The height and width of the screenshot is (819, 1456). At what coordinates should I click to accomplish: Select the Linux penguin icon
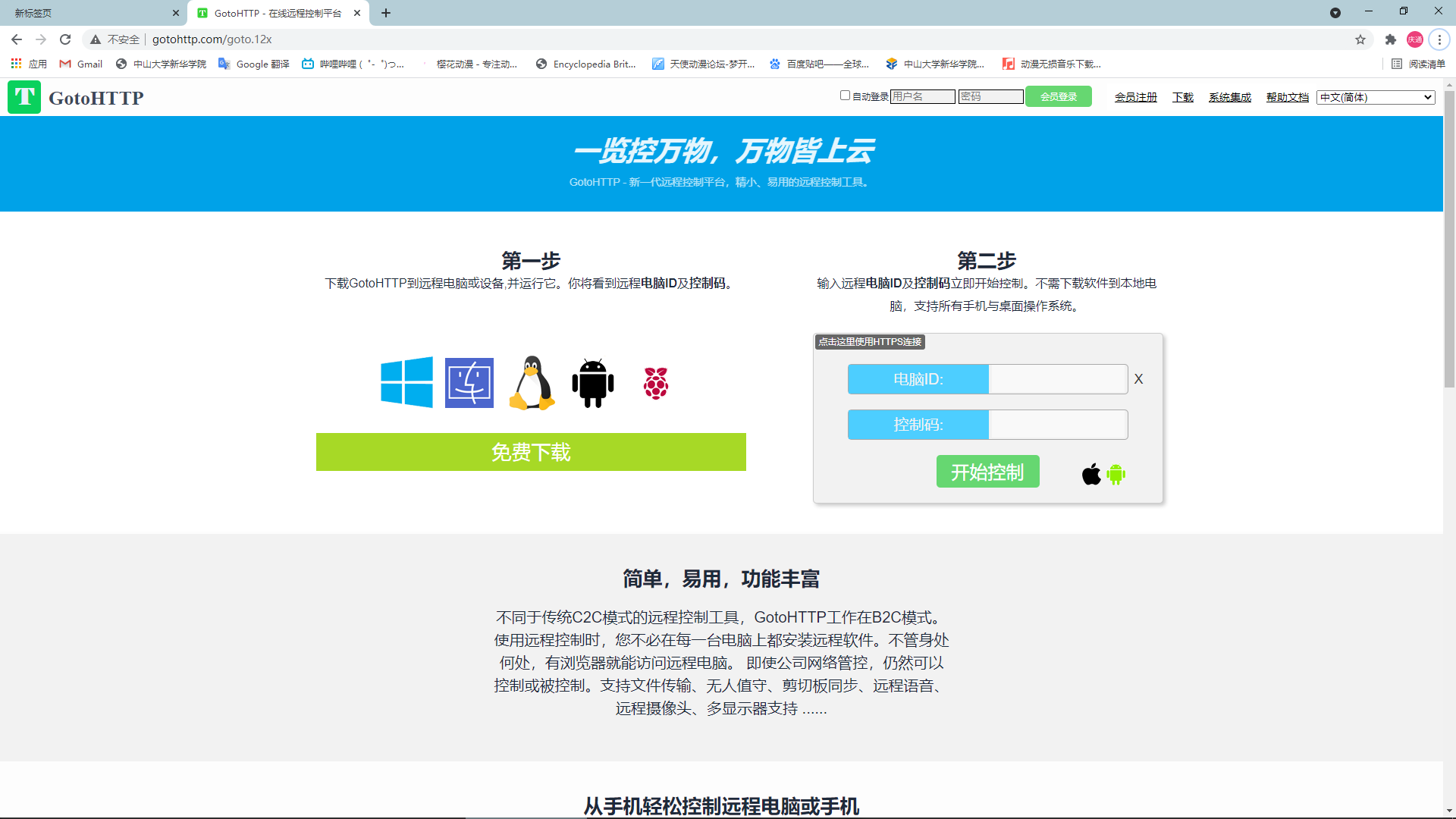[x=531, y=382]
